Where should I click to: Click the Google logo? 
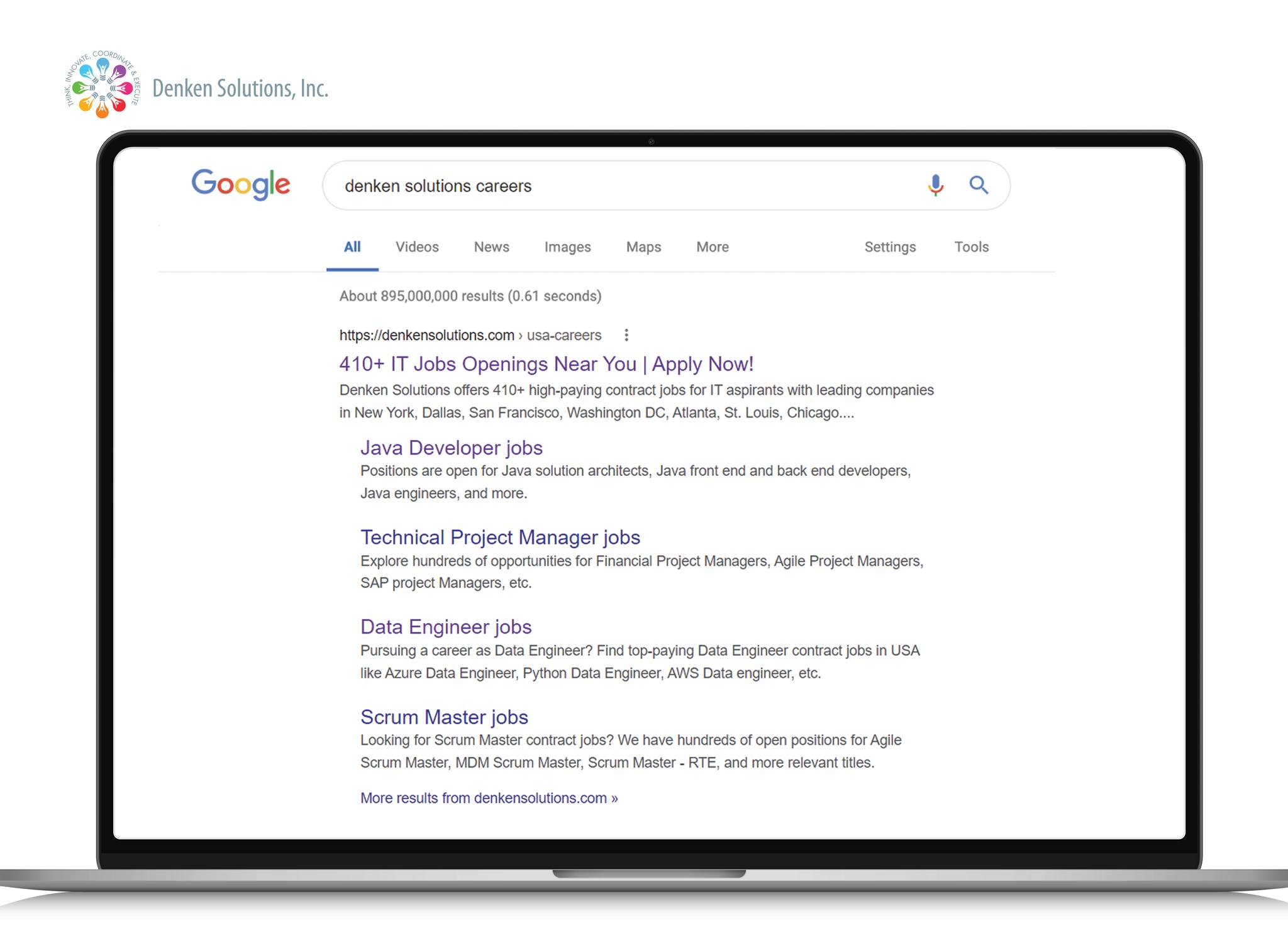pyautogui.click(x=241, y=184)
